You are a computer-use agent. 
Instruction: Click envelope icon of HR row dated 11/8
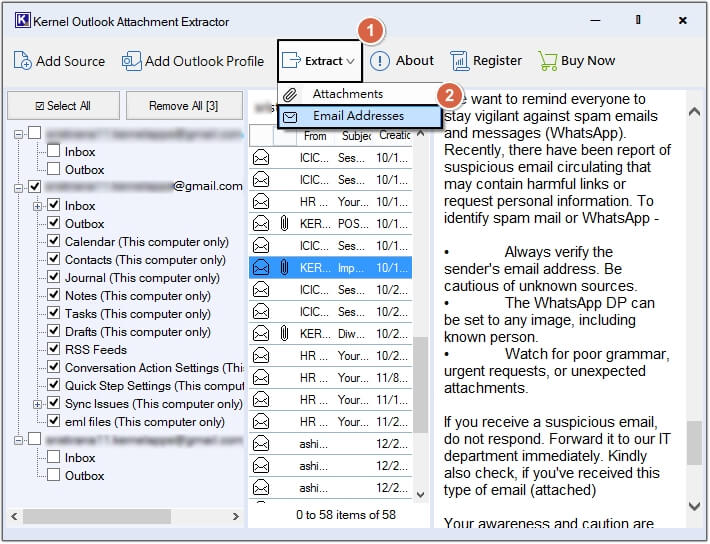(x=261, y=377)
